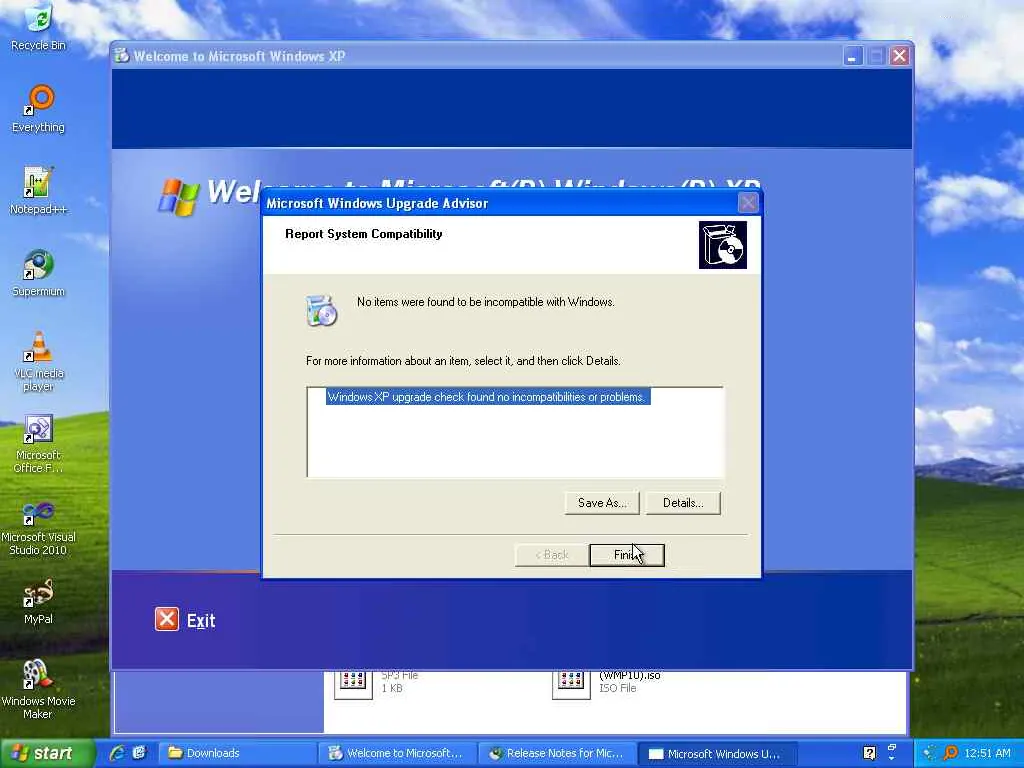Launch the Microsoft Visual Studio 2010 shortcut
This screenshot has height=768, width=1024.
[x=39, y=526]
